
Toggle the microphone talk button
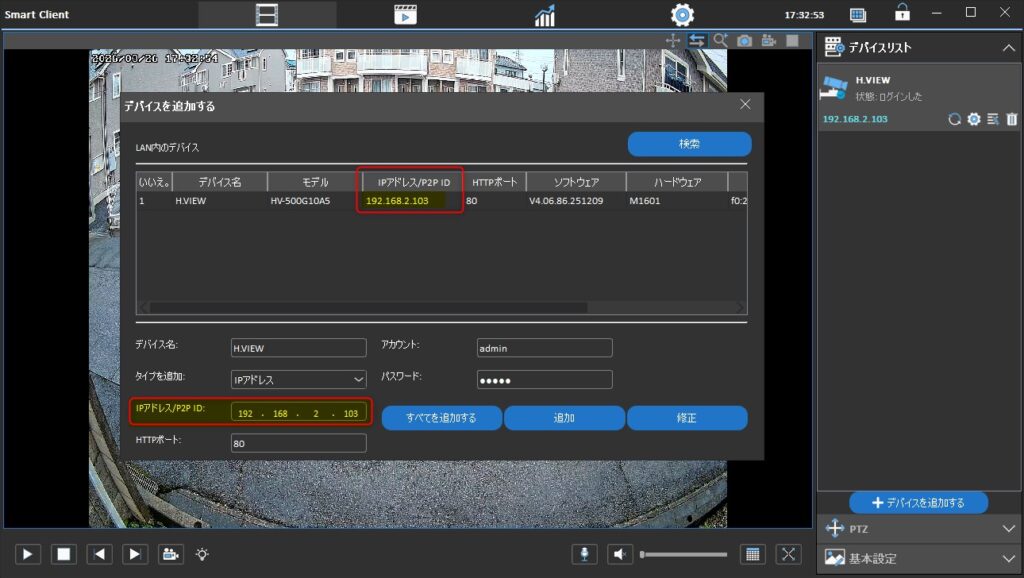tap(585, 554)
